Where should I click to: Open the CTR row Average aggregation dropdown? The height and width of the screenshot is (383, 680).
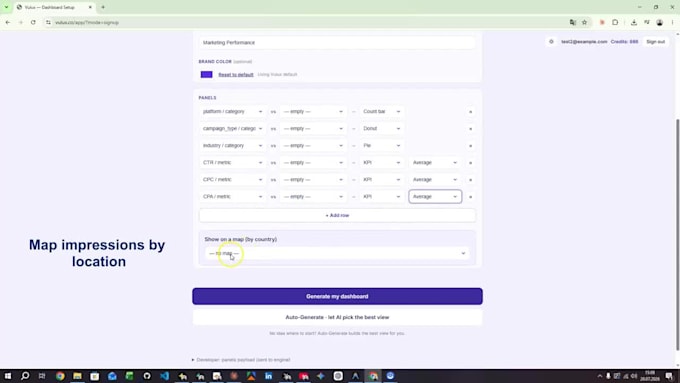(435, 162)
